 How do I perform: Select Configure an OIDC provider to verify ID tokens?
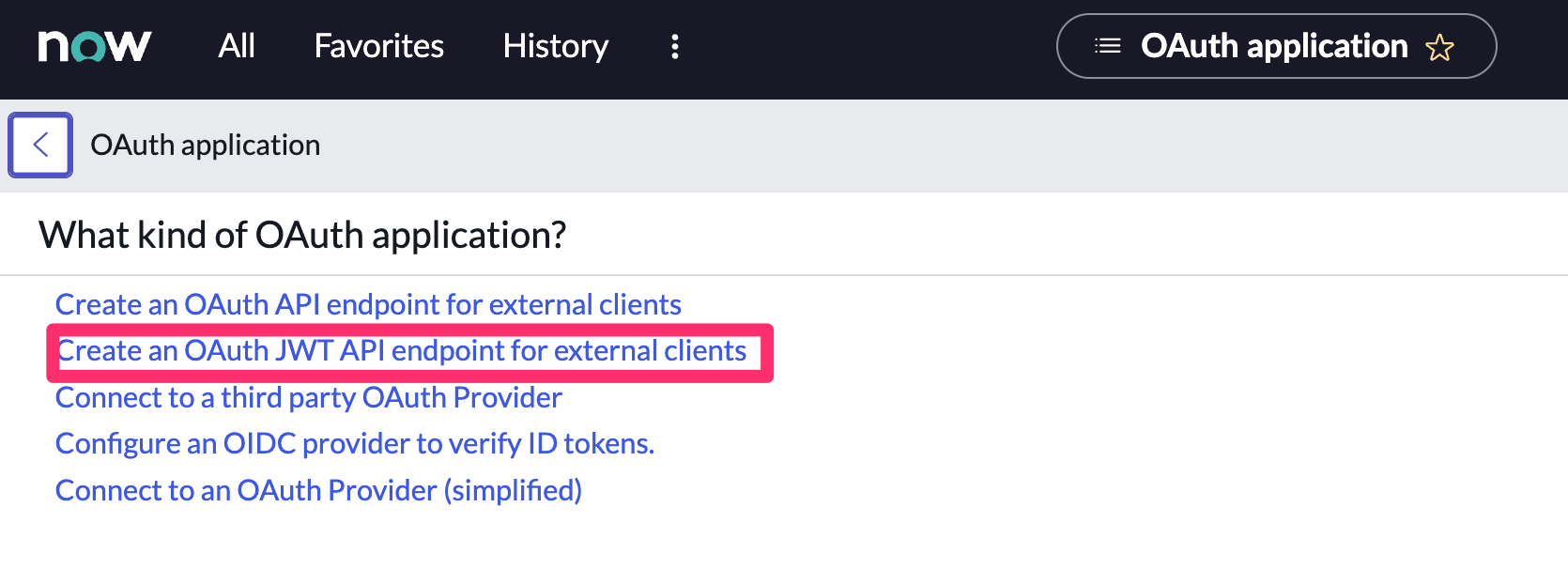[354, 442]
